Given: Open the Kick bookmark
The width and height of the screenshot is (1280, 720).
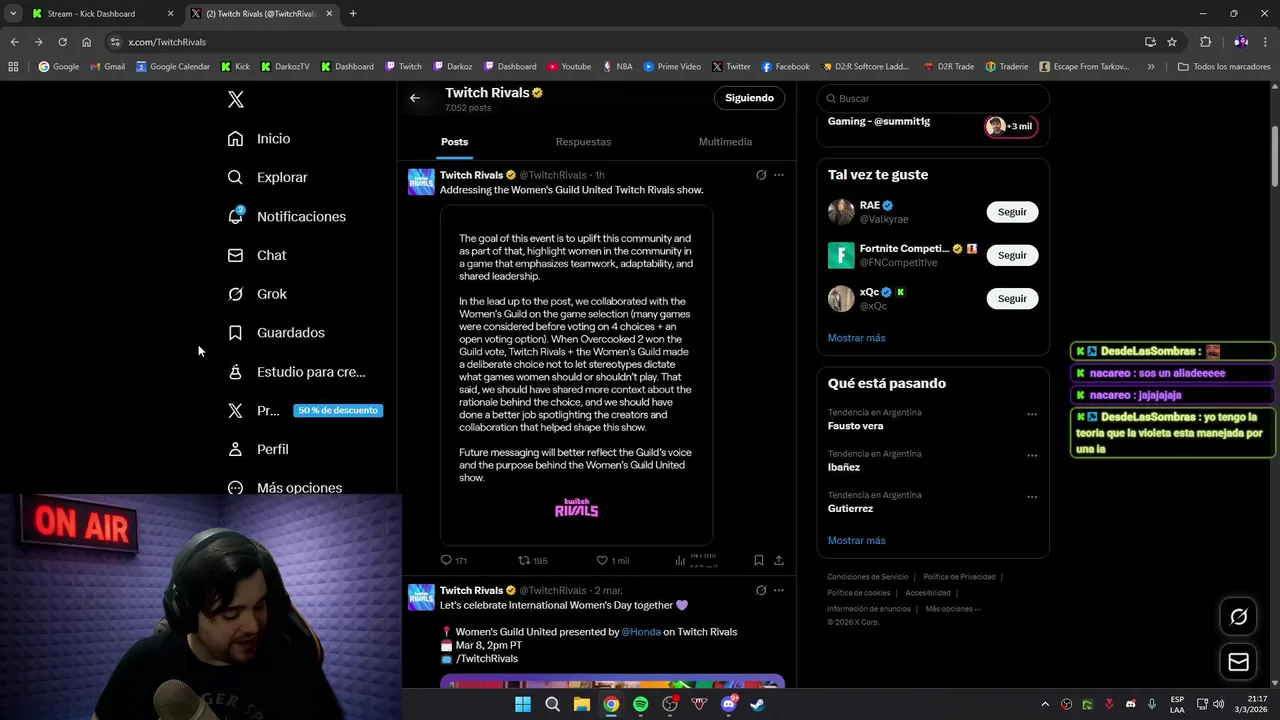Looking at the screenshot, I should (236, 67).
